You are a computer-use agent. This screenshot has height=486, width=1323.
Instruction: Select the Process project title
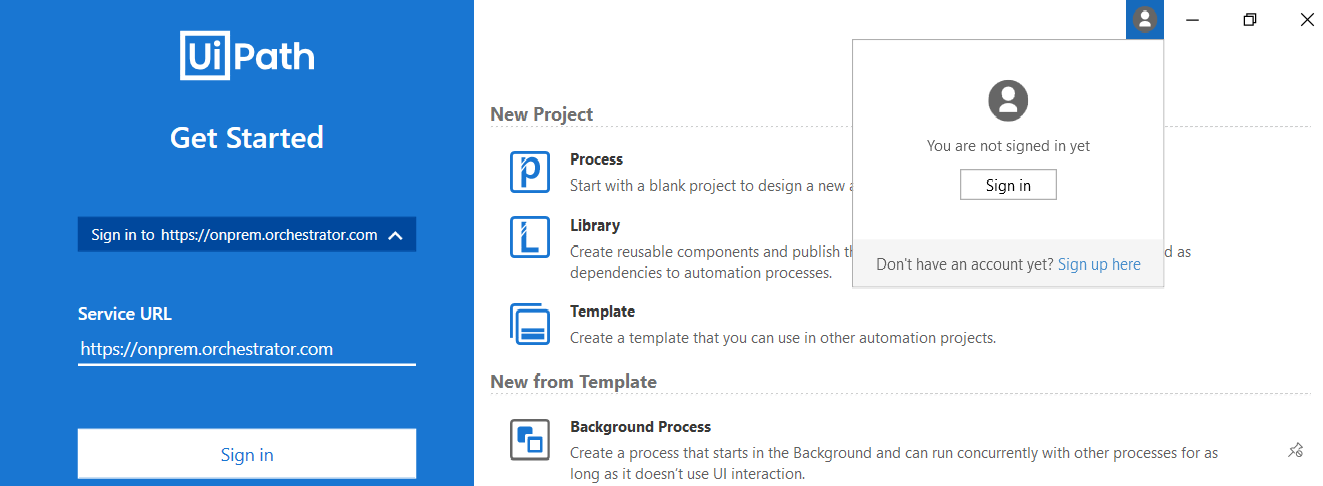click(x=596, y=159)
